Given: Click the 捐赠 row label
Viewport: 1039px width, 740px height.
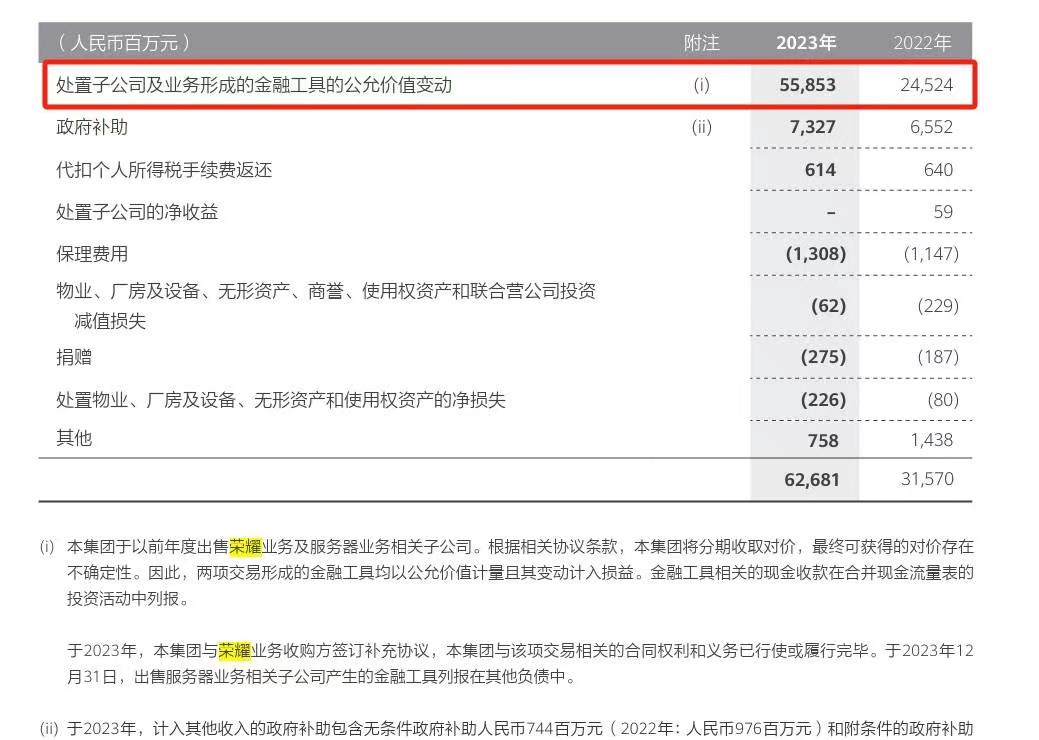Looking at the screenshot, I should (x=74, y=357).
